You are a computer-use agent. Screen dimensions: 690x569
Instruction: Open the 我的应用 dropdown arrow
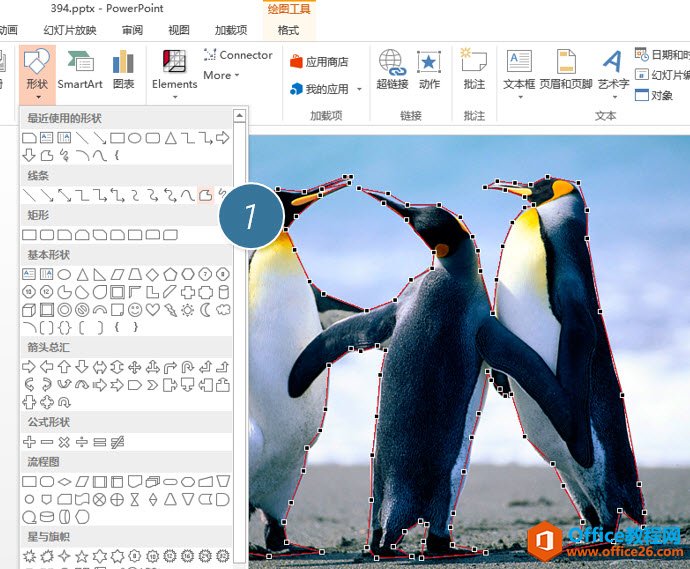(x=357, y=90)
